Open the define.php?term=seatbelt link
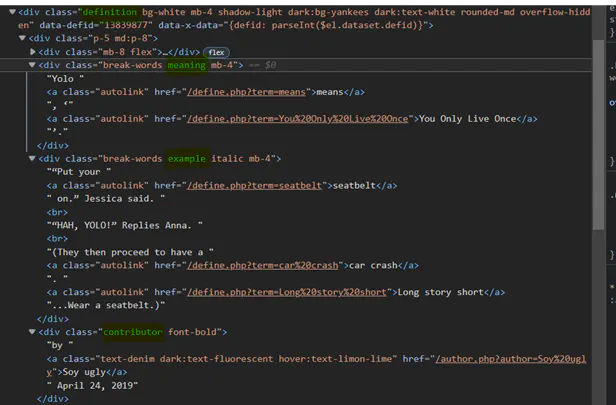 [x=254, y=185]
